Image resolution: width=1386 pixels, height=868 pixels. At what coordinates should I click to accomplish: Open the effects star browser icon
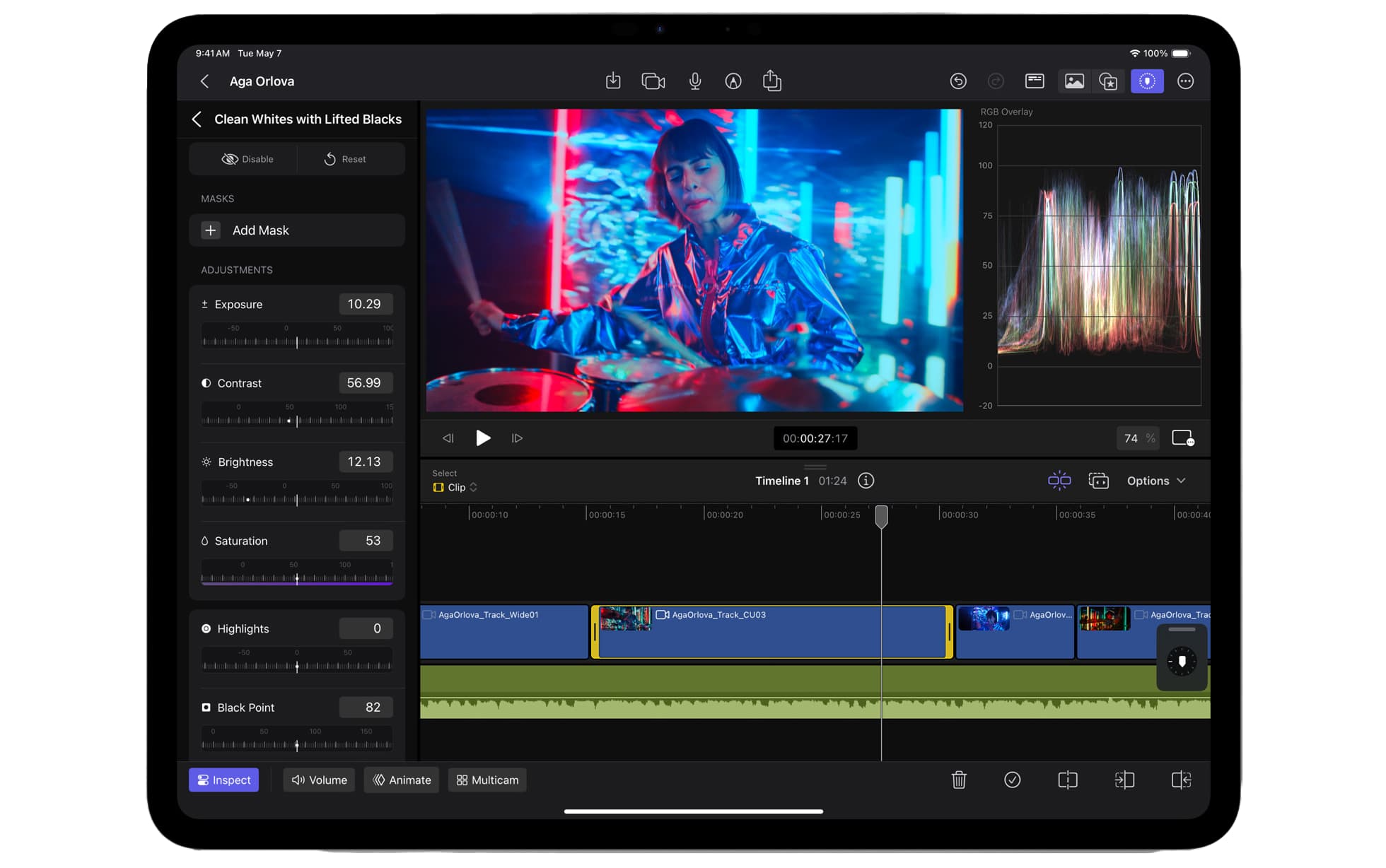(1108, 81)
